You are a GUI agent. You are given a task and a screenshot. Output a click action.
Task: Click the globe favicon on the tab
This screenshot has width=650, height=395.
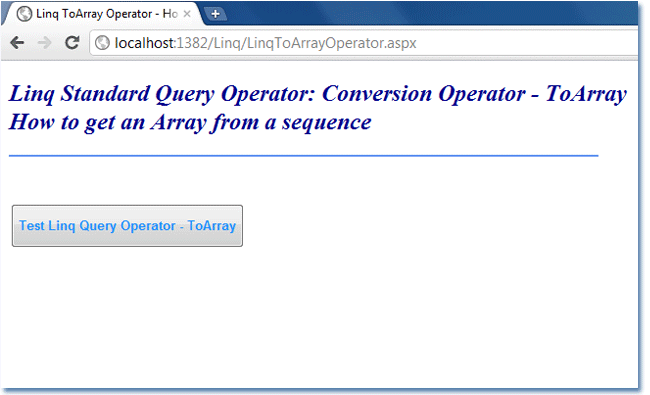(x=24, y=14)
